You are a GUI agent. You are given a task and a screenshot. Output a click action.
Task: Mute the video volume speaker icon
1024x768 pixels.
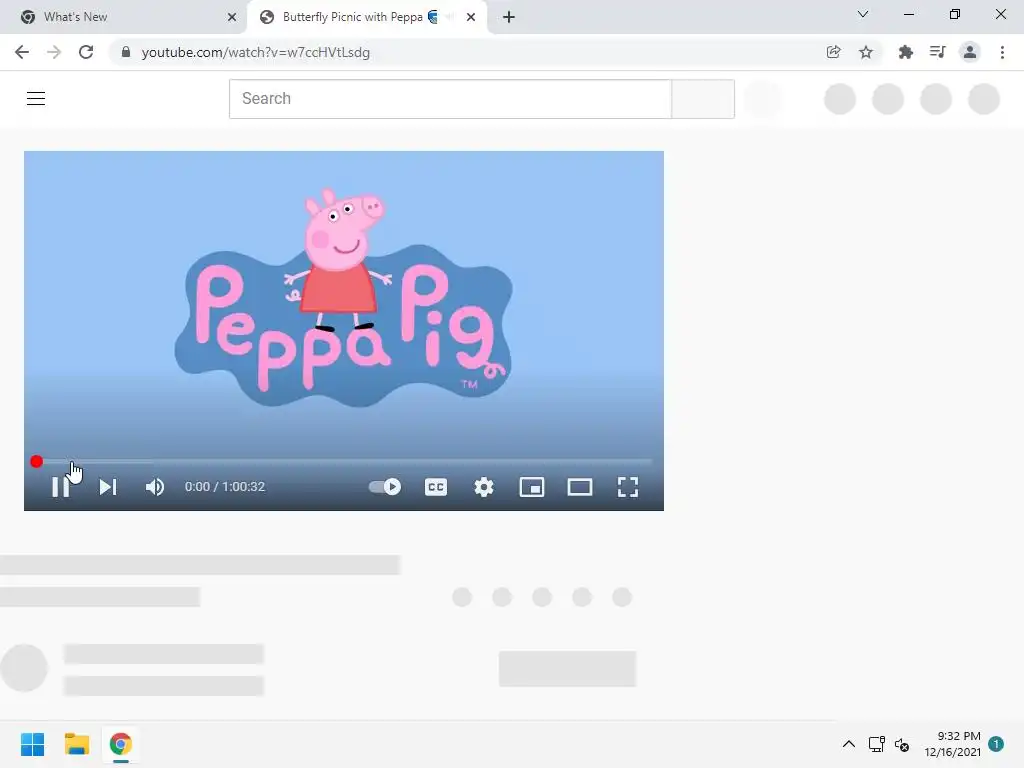(155, 487)
